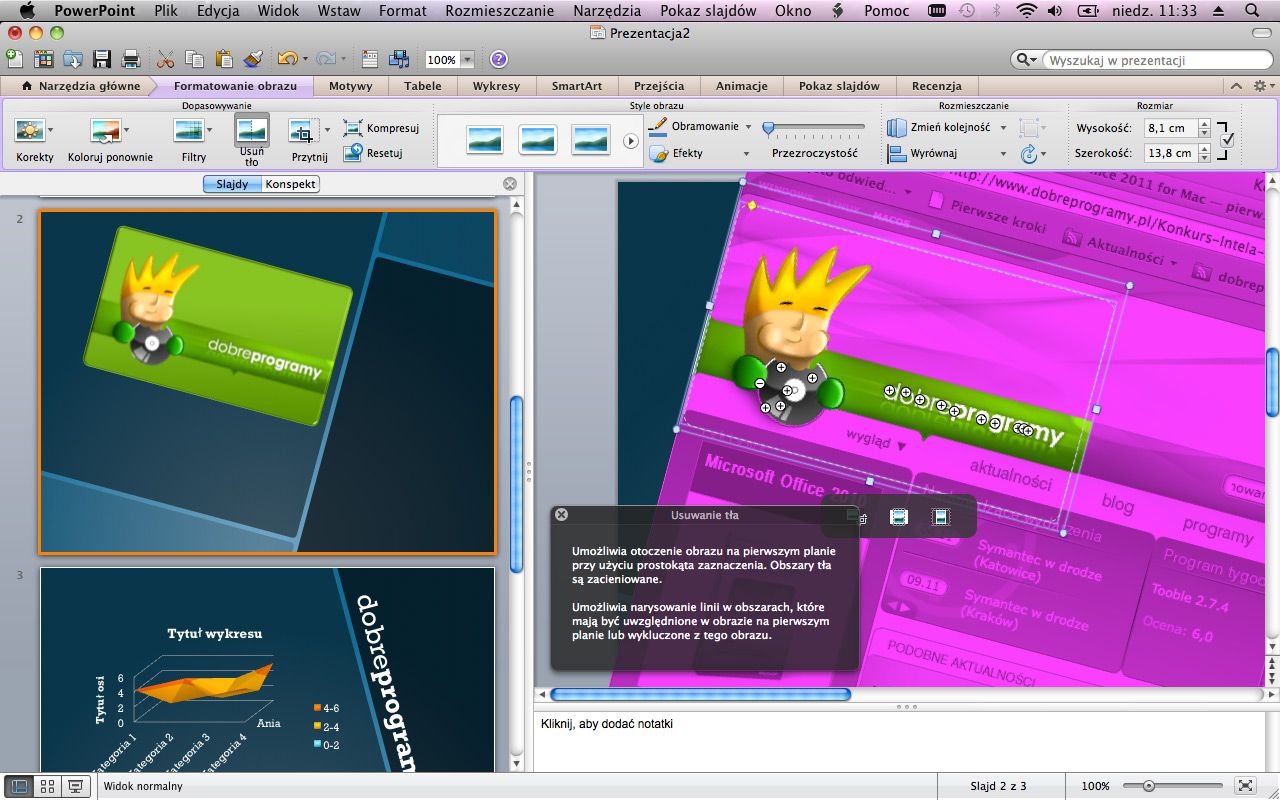Switch to Konspekt outline view
The image size is (1280, 800).
tap(290, 184)
